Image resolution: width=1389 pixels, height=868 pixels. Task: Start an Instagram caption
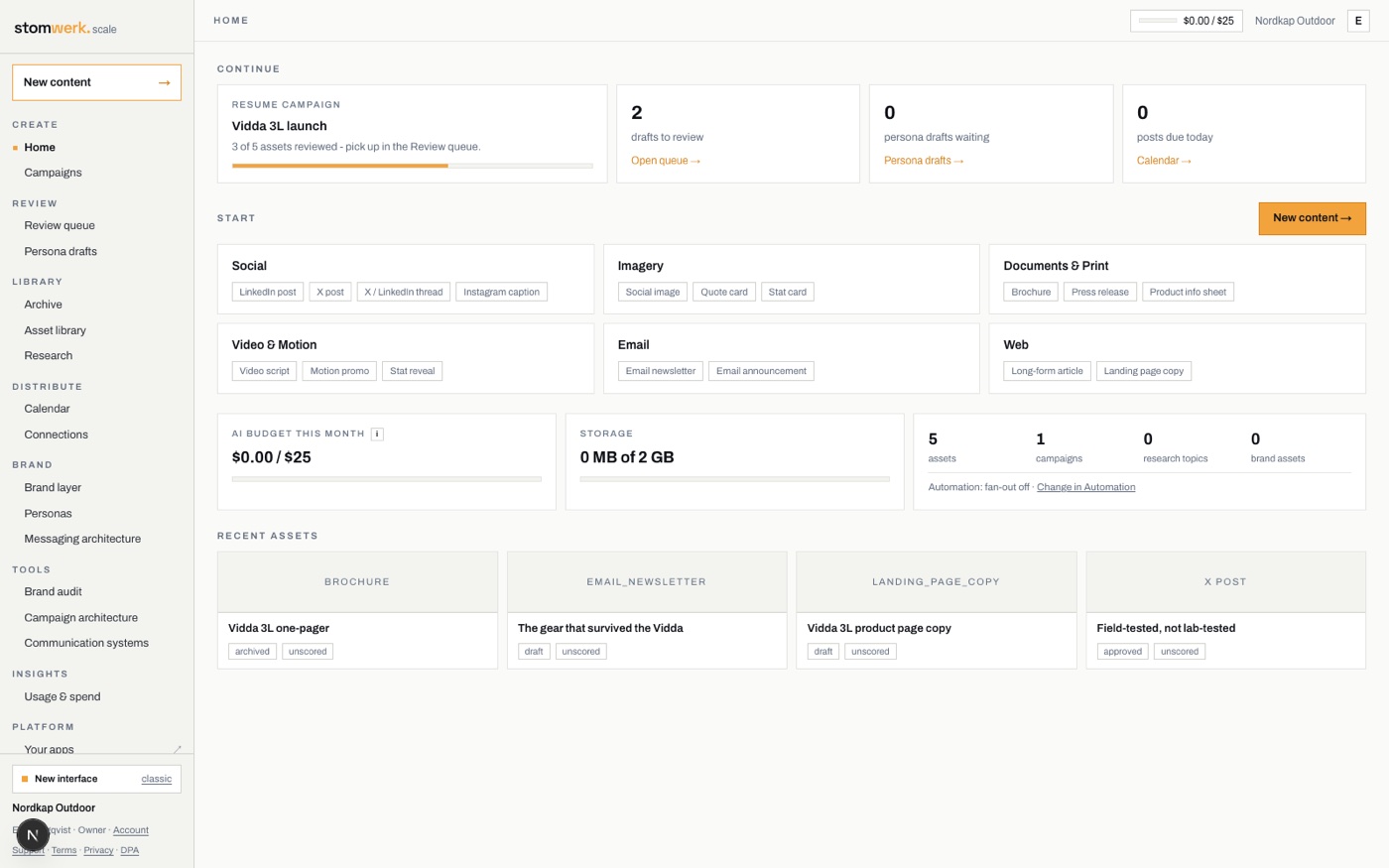point(501,292)
